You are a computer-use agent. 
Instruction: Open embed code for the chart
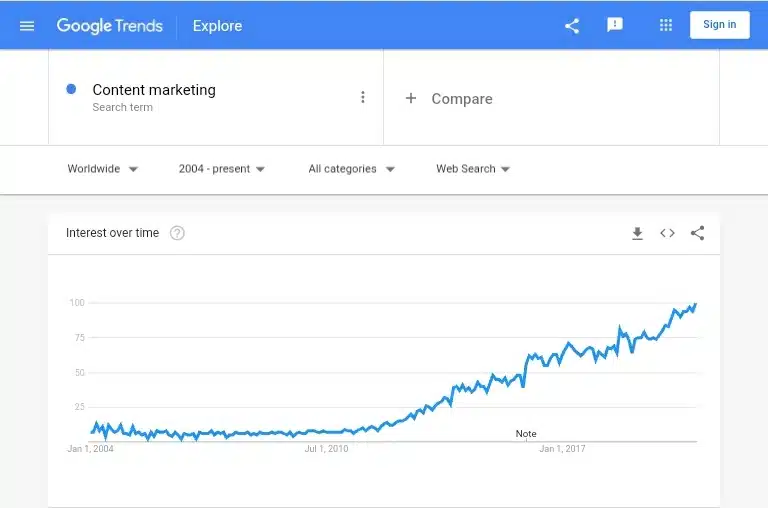point(667,233)
